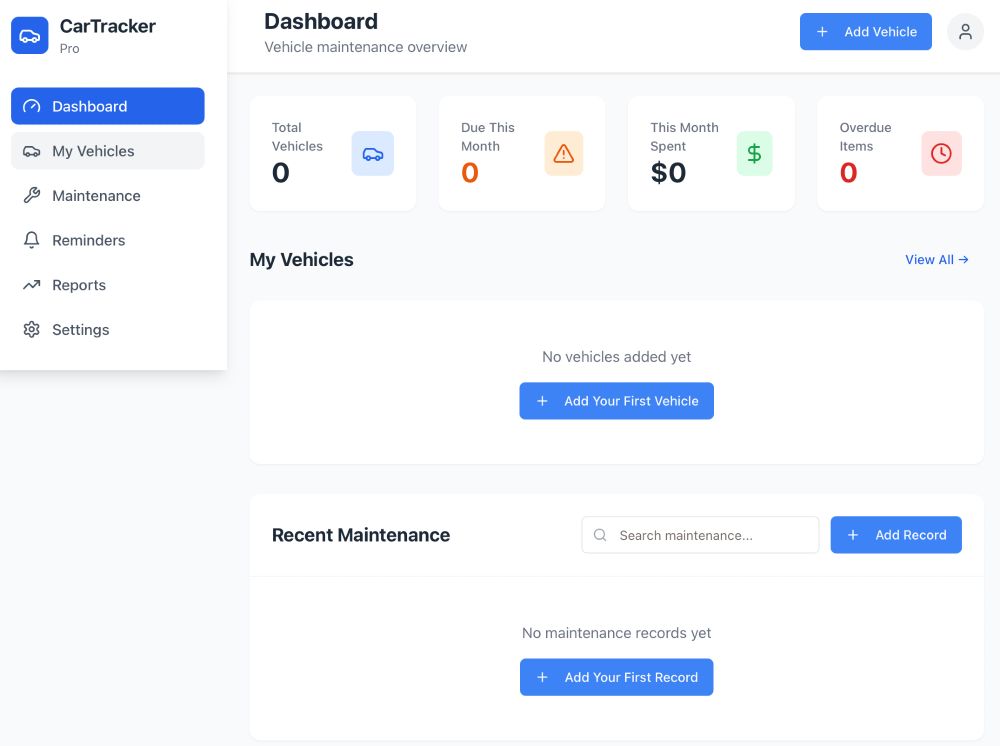This screenshot has width=1000, height=746.
Task: Click the Reports trend arrow icon
Action: click(31, 285)
